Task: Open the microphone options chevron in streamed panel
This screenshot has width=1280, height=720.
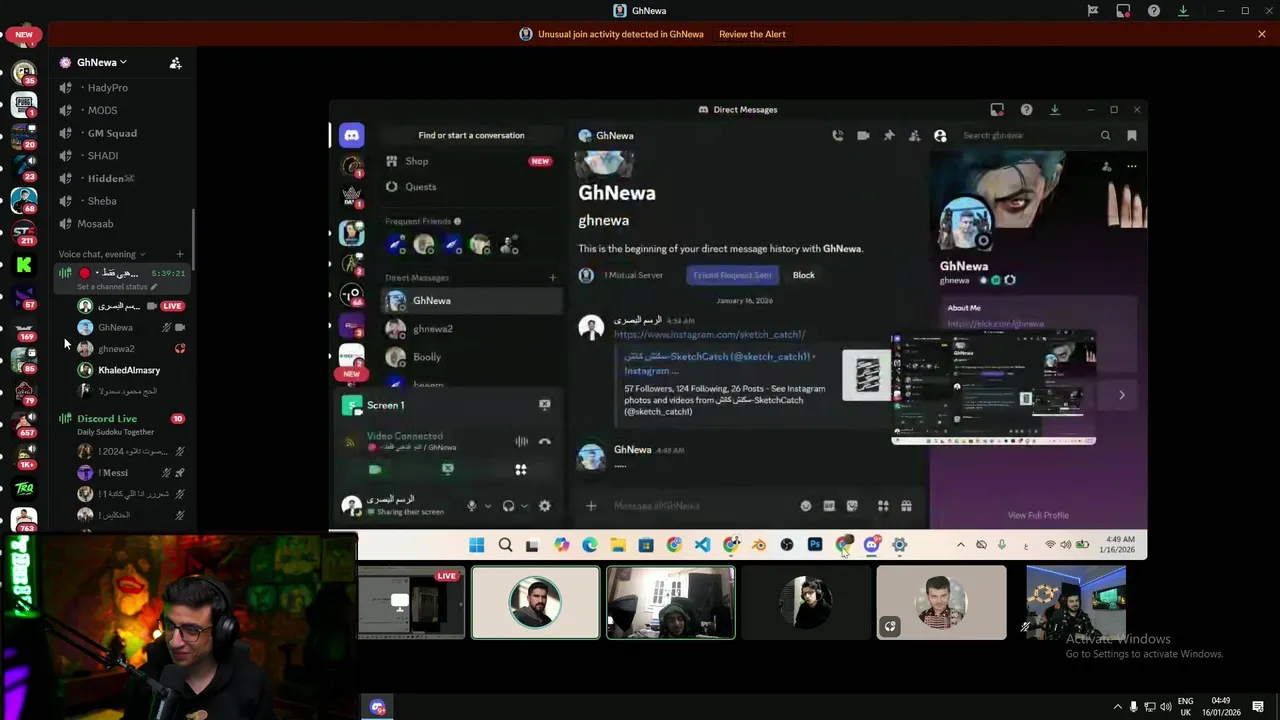Action: [x=488, y=506]
